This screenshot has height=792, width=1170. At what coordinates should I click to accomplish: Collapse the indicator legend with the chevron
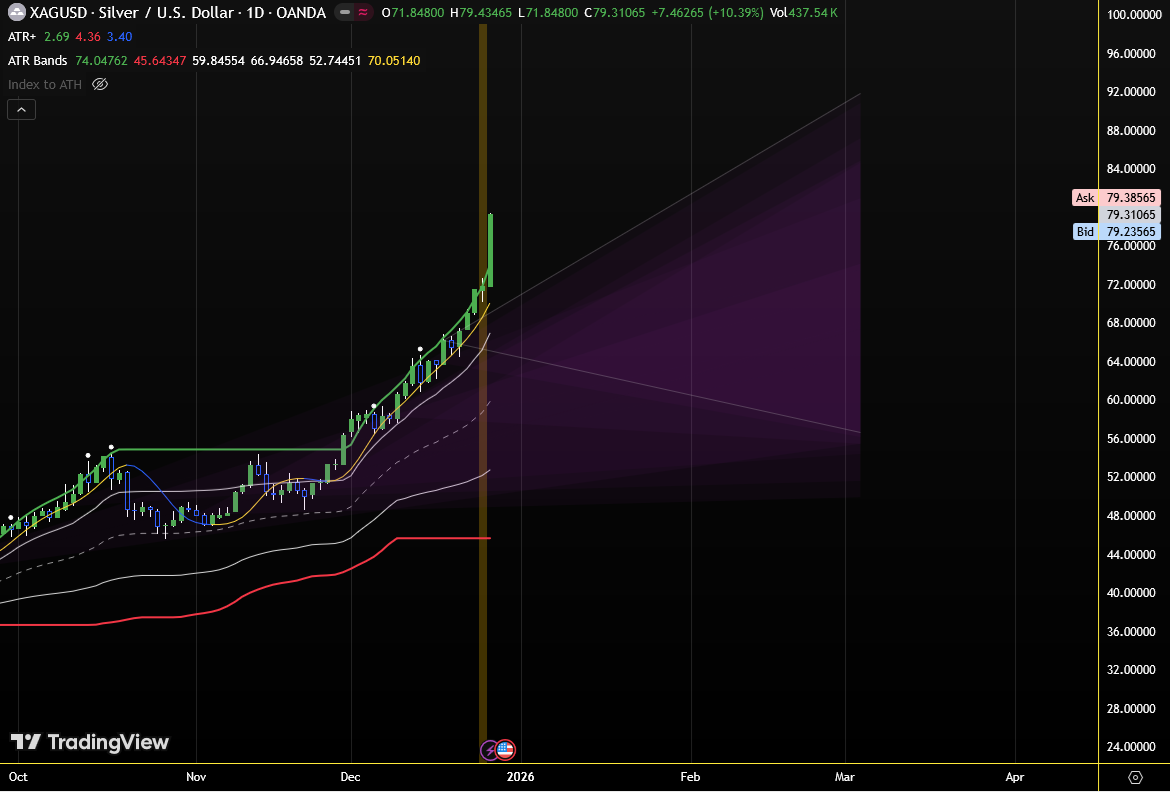pyautogui.click(x=22, y=110)
